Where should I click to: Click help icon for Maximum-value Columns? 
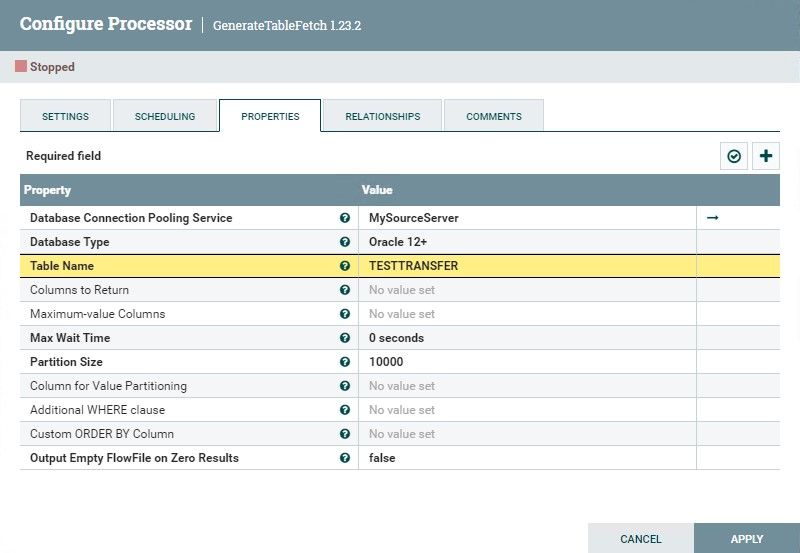point(345,314)
